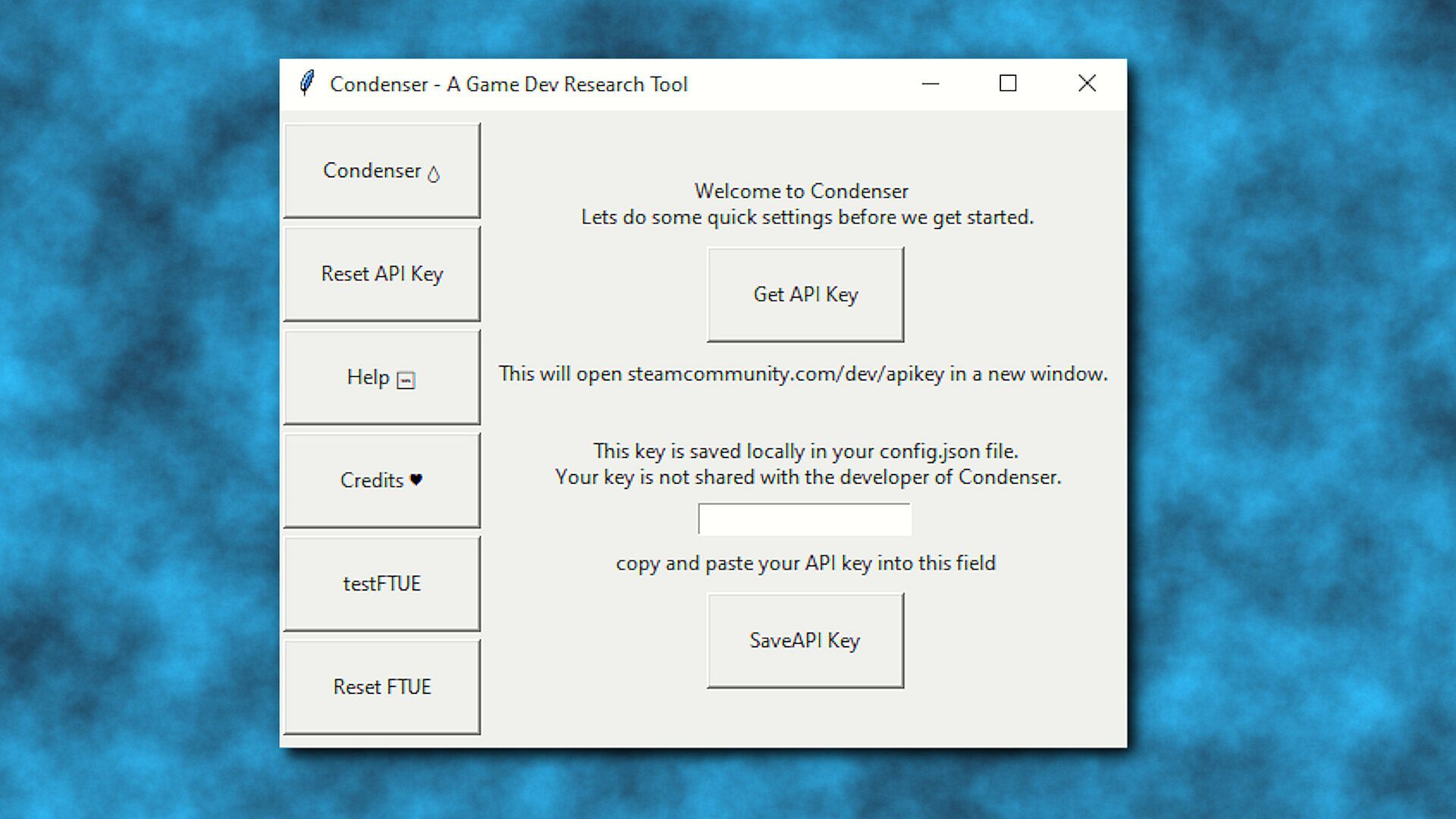Click the window title bar text
The image size is (1456, 819).
point(508,84)
